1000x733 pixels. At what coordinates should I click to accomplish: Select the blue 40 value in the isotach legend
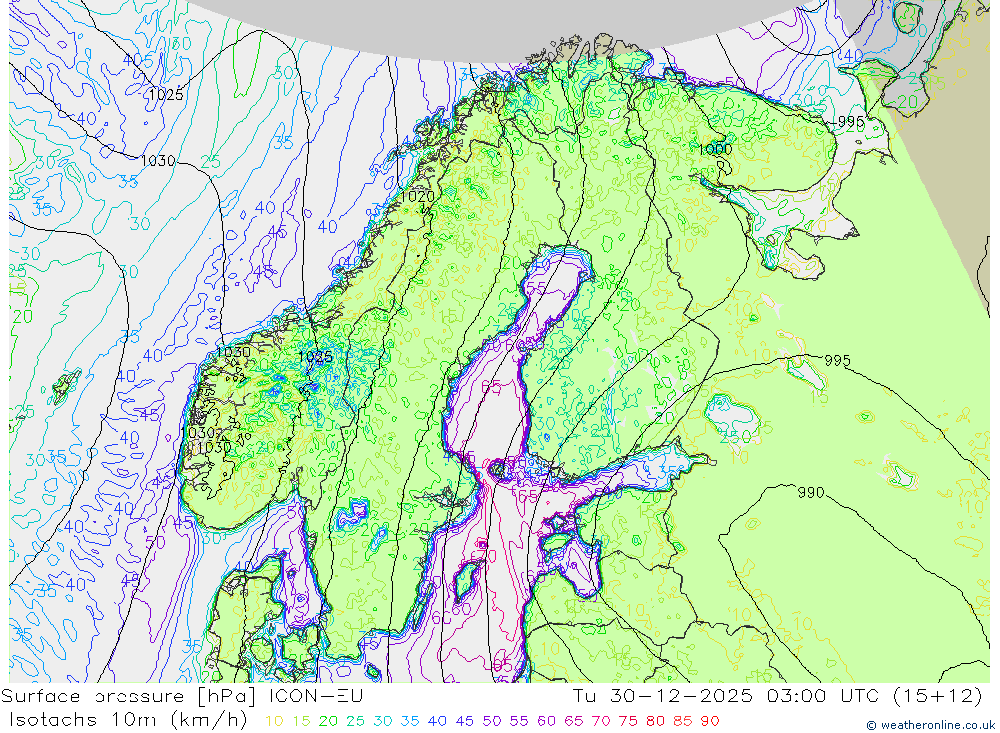[438, 722]
